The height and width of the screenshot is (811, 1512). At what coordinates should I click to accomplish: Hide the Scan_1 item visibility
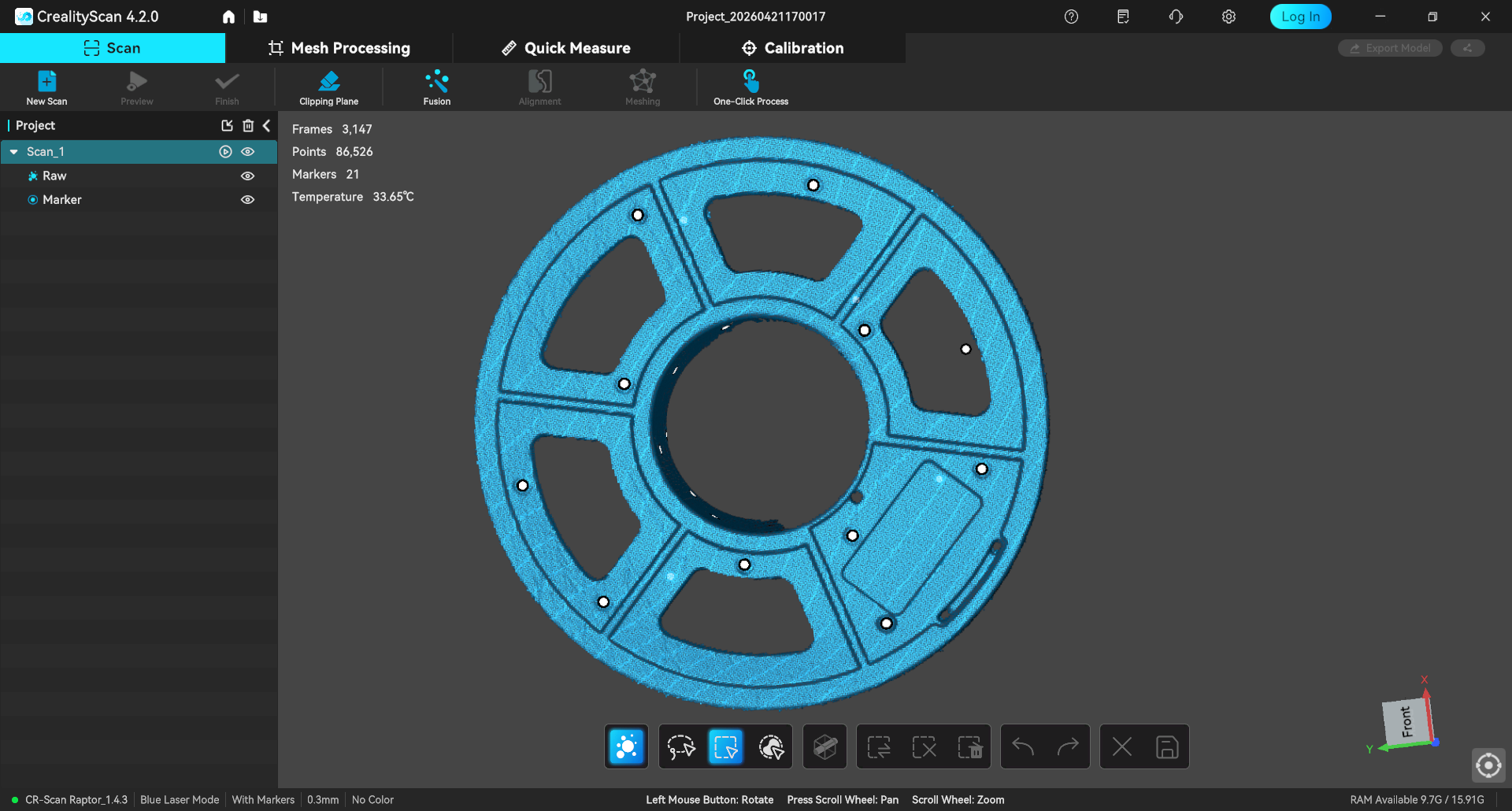pyautogui.click(x=248, y=152)
